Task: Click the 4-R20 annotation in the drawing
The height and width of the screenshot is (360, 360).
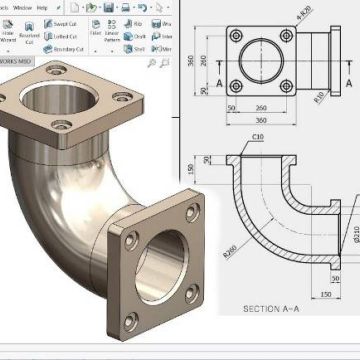Action: 305,14
